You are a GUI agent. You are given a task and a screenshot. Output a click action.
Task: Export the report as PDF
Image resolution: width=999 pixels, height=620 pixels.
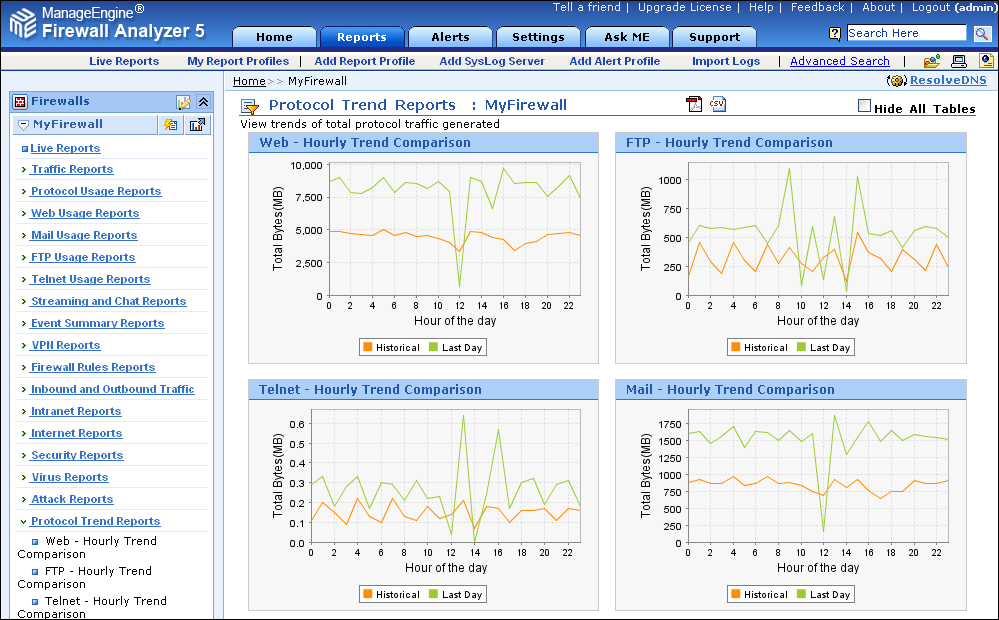click(694, 105)
